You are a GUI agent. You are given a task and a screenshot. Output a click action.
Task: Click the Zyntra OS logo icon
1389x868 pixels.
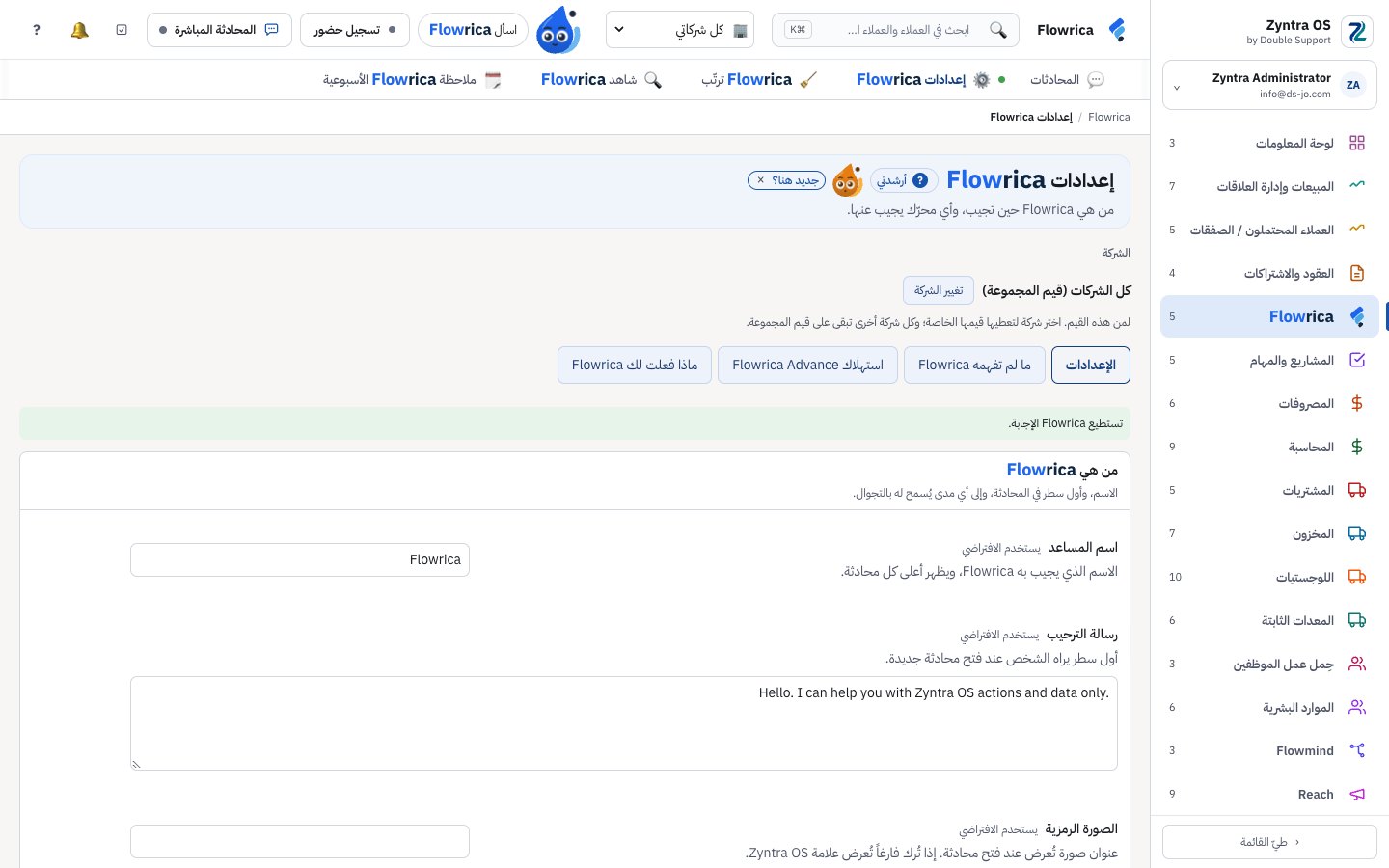[1357, 32]
